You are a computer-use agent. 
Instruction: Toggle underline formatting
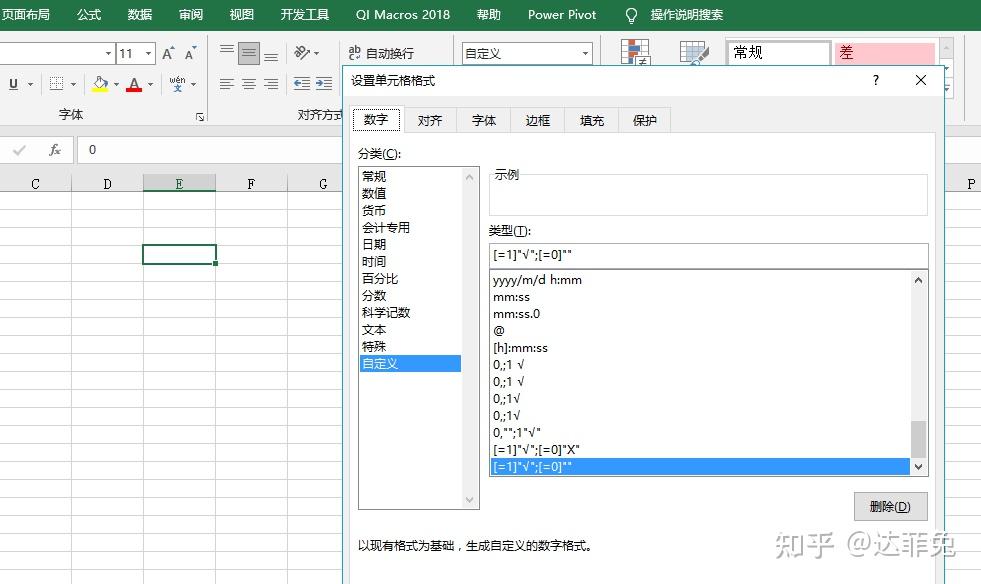pyautogui.click(x=13, y=84)
